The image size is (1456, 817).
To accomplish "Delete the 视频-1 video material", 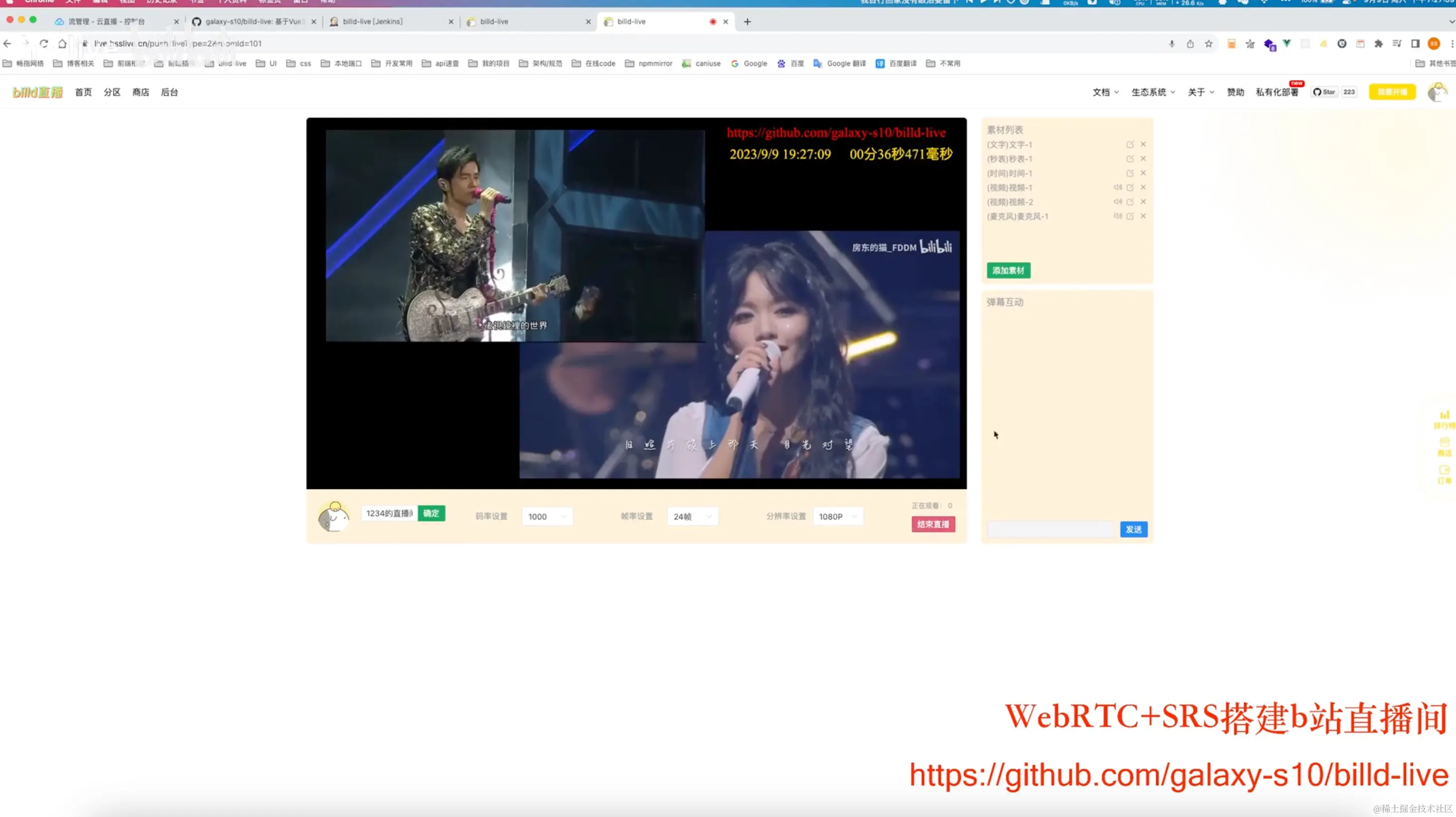I will (1143, 188).
